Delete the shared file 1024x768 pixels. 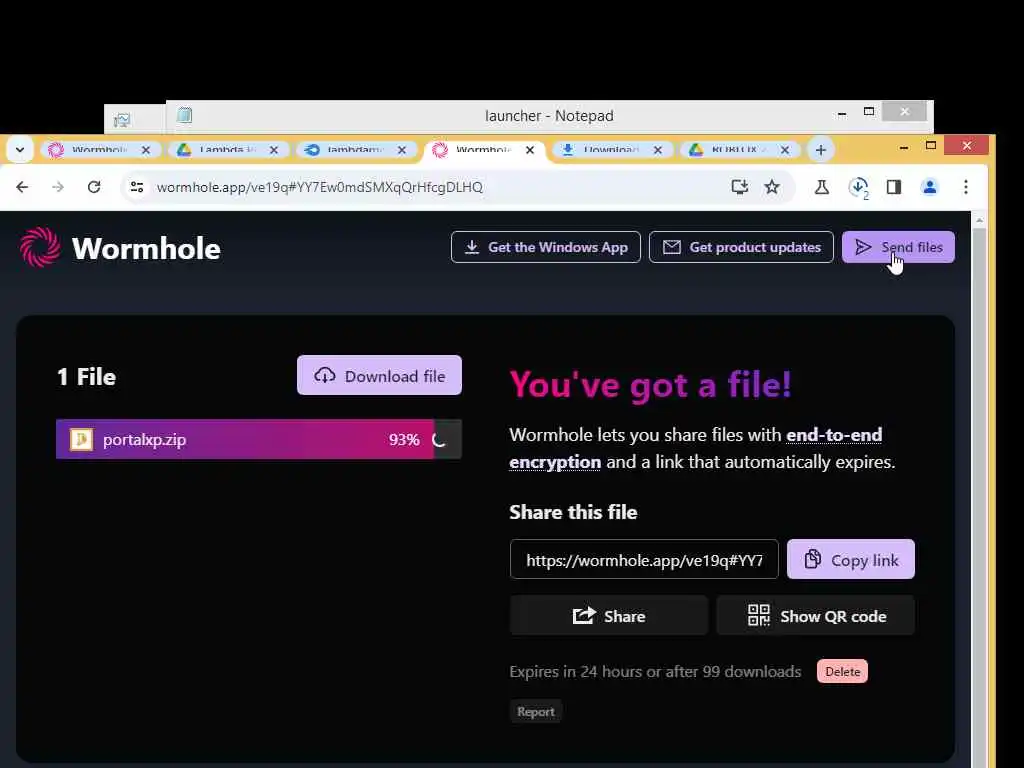pyautogui.click(x=842, y=671)
